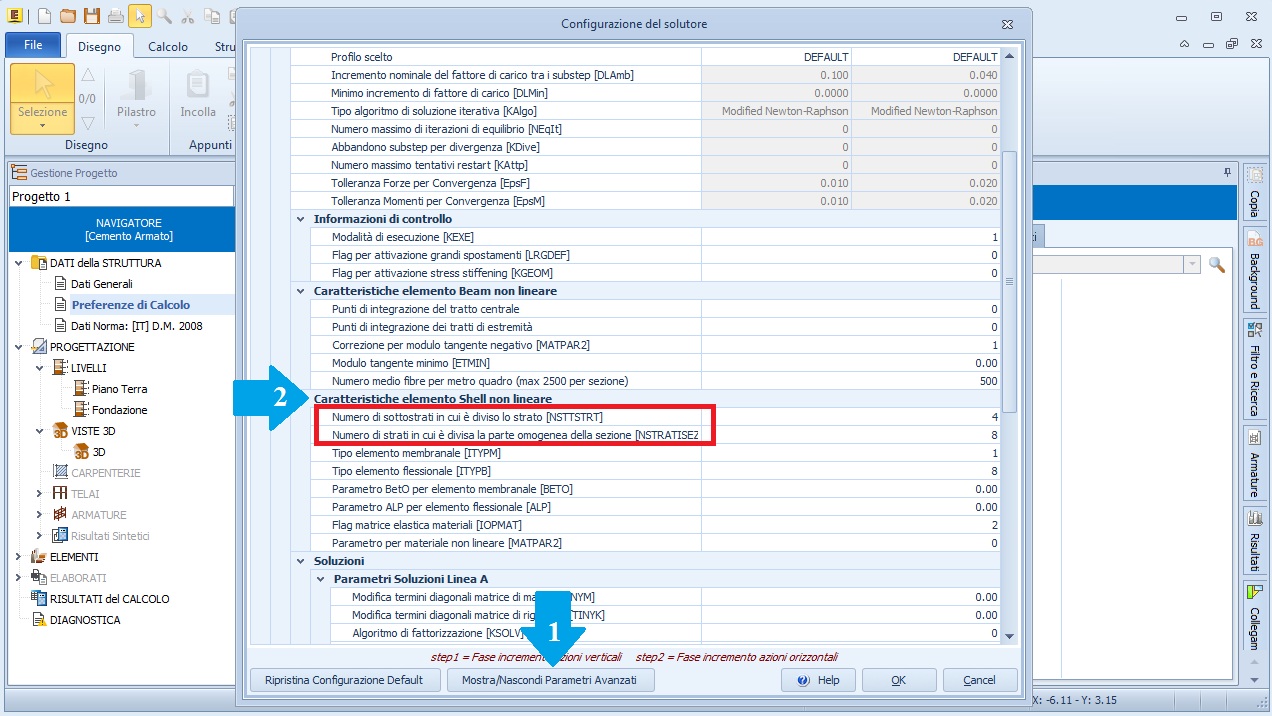This screenshot has height=716, width=1272.
Task: Click the Print icon in quick toolbar
Action: tap(116, 16)
